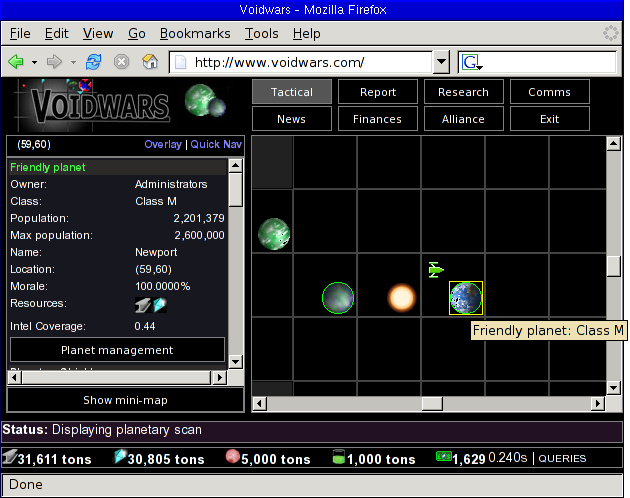
Task: Click the info panel scroll down arrow
Action: (x=236, y=362)
